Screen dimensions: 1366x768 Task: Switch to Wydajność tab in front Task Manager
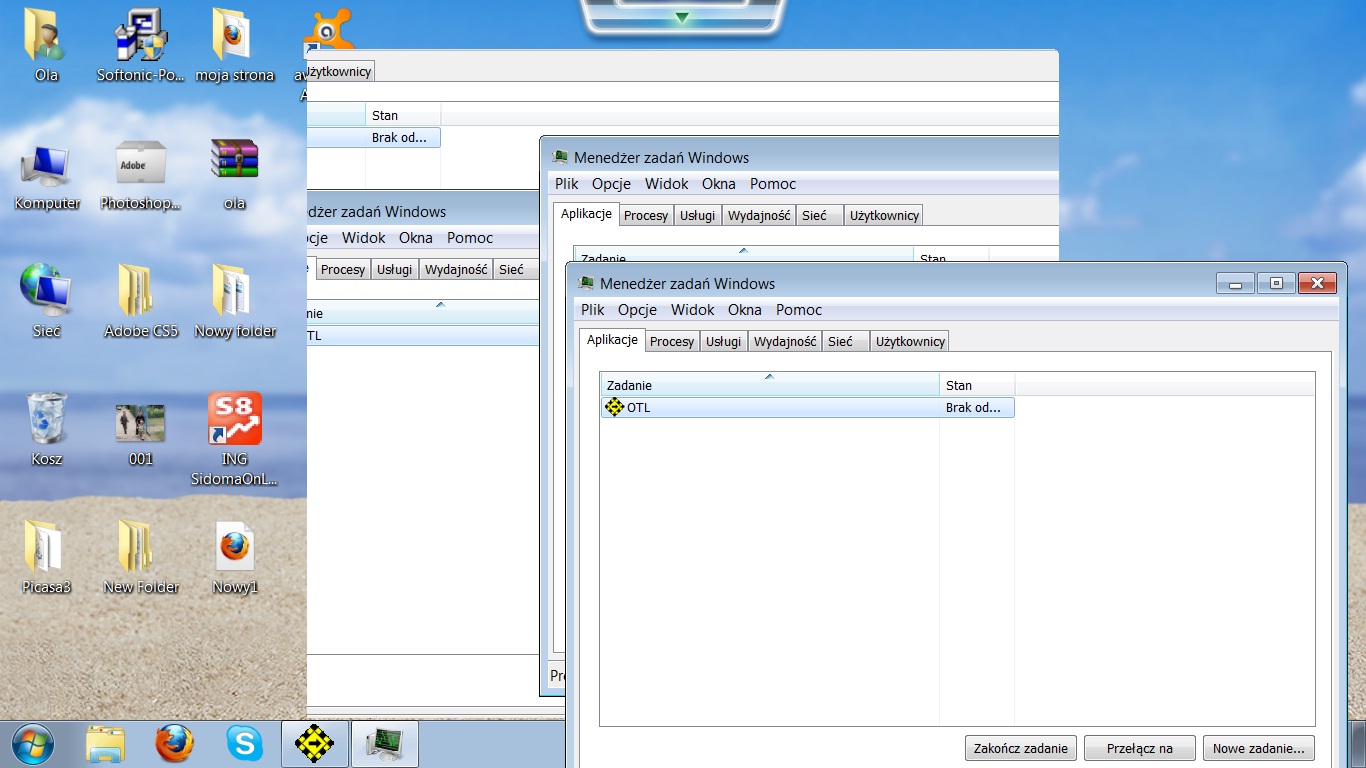coord(785,341)
